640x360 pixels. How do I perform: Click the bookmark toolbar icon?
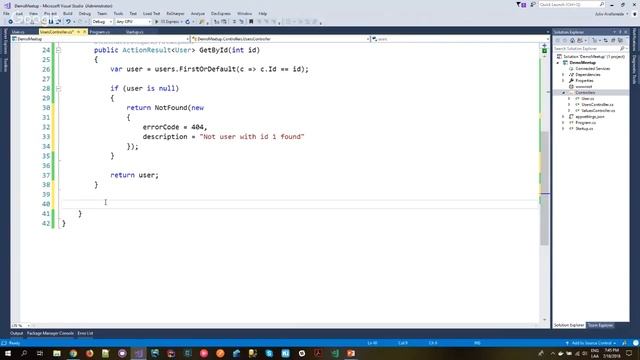(251, 22)
